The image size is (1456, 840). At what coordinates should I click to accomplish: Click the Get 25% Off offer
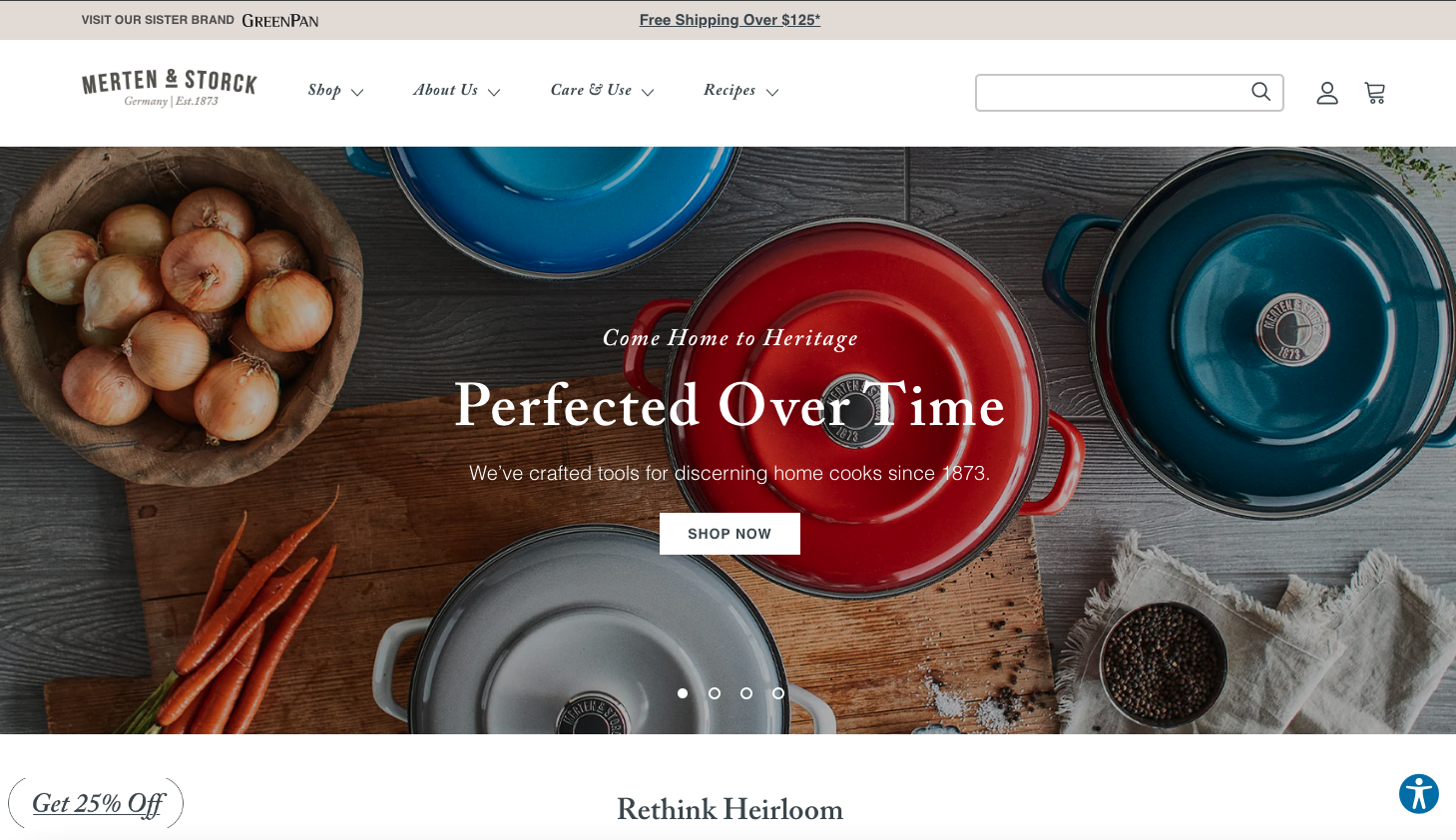[97, 803]
